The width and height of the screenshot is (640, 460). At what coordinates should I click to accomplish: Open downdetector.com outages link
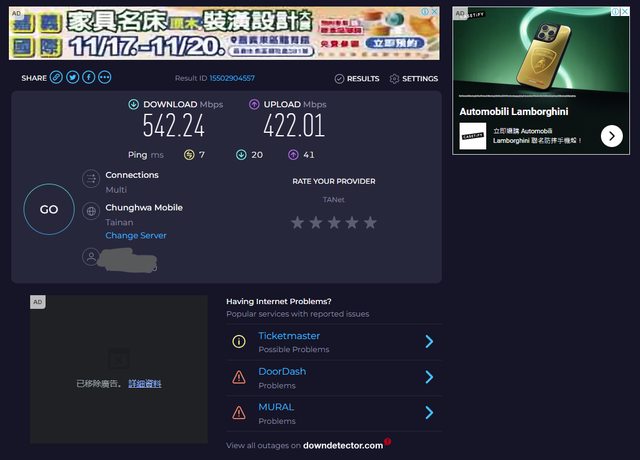[x=343, y=445]
